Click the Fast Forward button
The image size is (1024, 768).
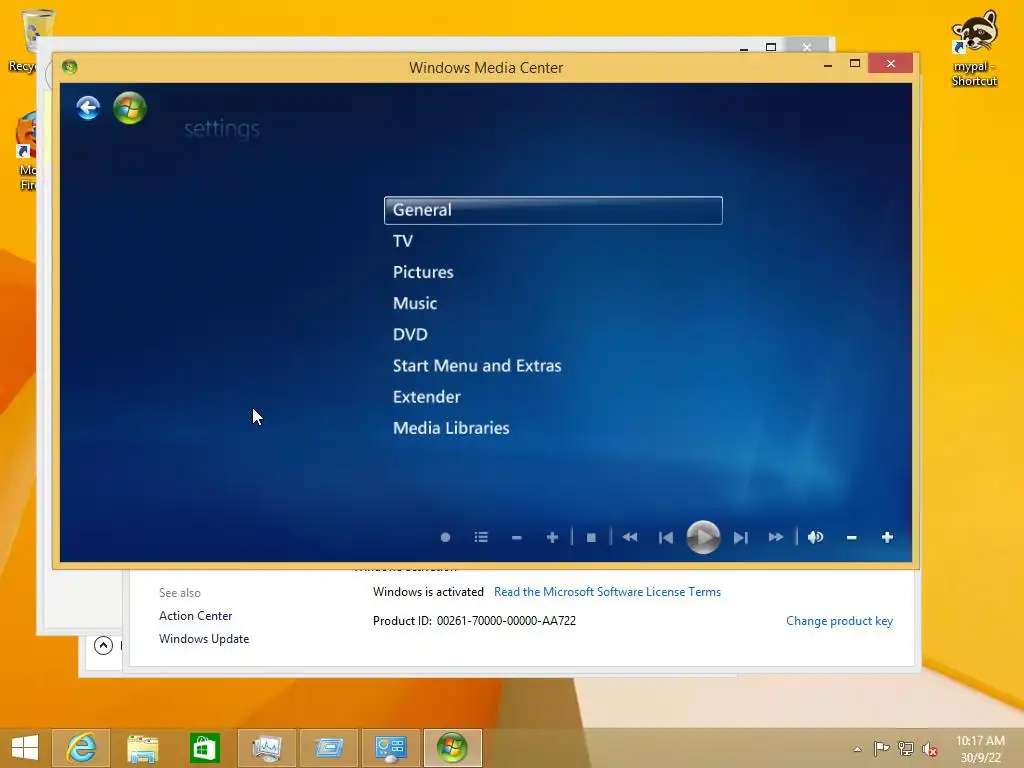pyautogui.click(x=775, y=537)
